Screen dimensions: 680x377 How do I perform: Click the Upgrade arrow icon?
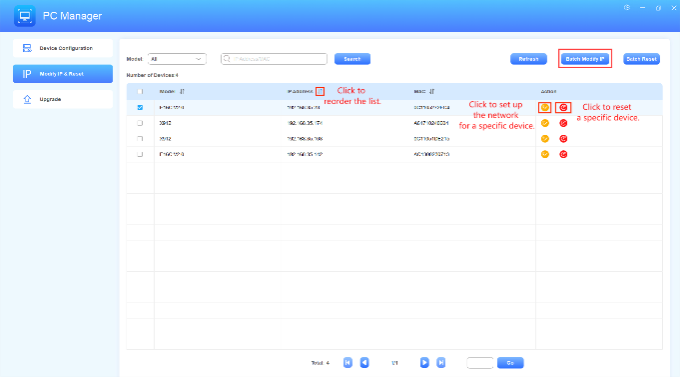pyautogui.click(x=27, y=99)
